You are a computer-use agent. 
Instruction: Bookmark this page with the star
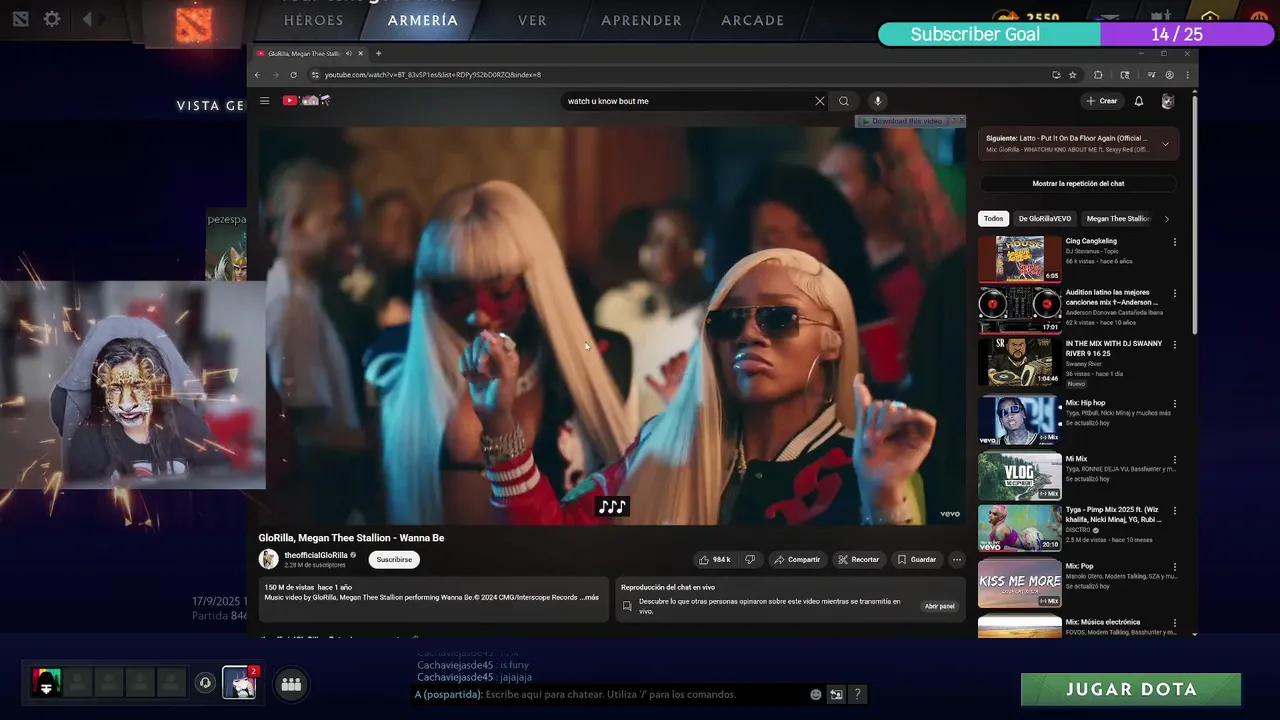1072,75
